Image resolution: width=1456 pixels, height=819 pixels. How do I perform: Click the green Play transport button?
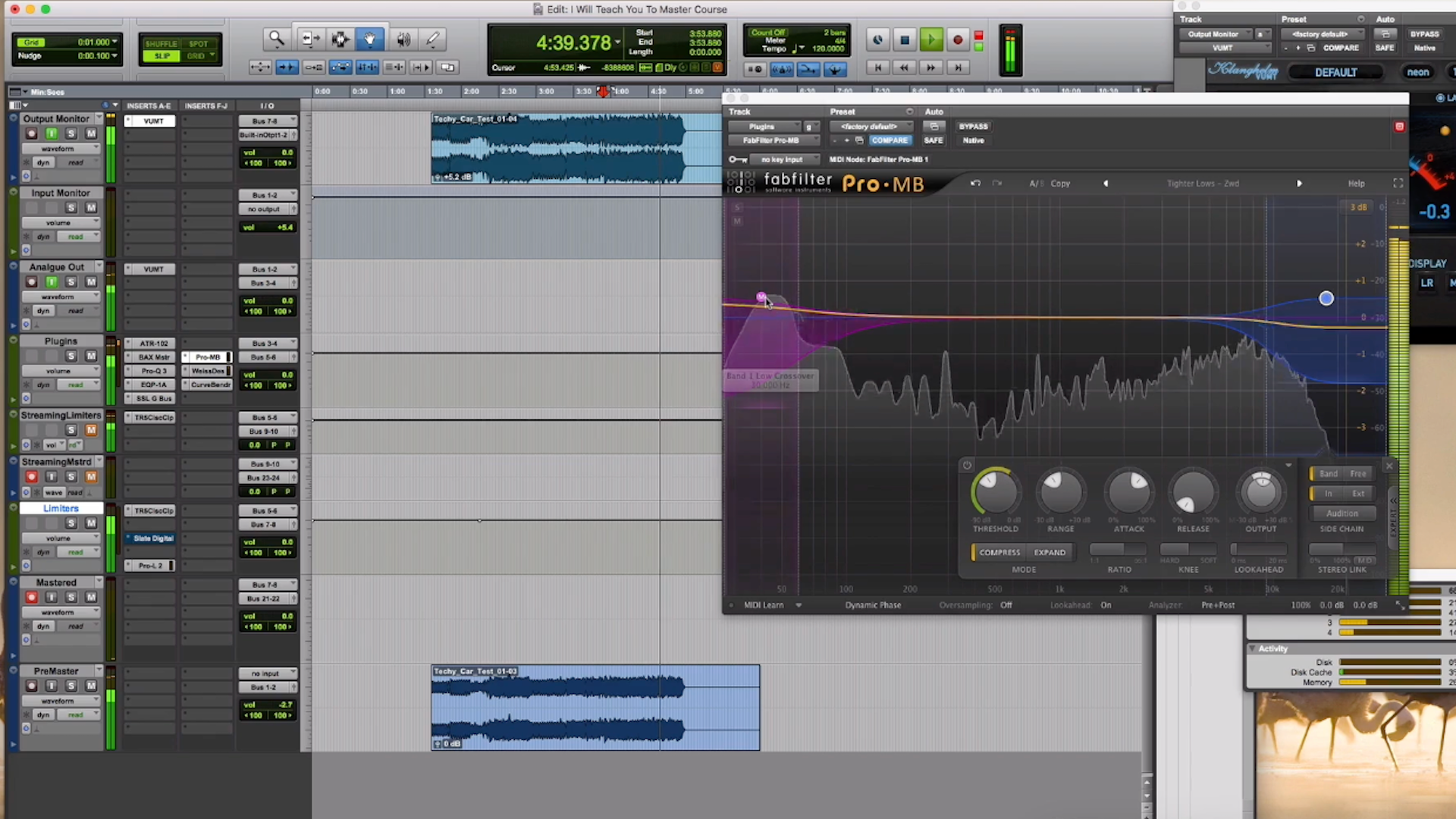click(x=931, y=40)
